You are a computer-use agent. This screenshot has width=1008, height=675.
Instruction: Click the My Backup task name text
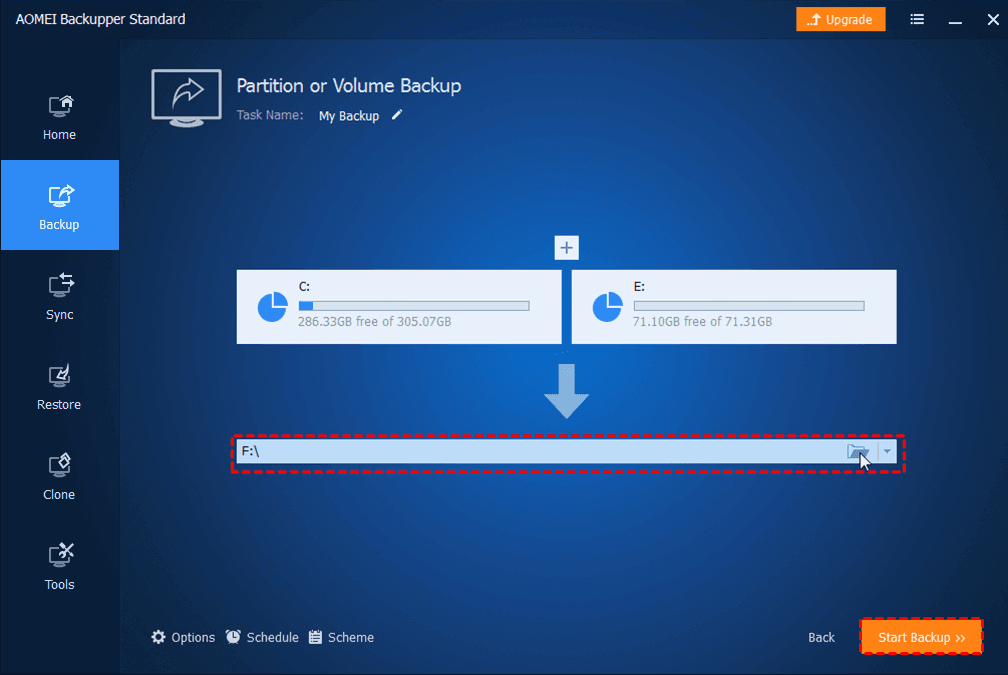coord(349,116)
